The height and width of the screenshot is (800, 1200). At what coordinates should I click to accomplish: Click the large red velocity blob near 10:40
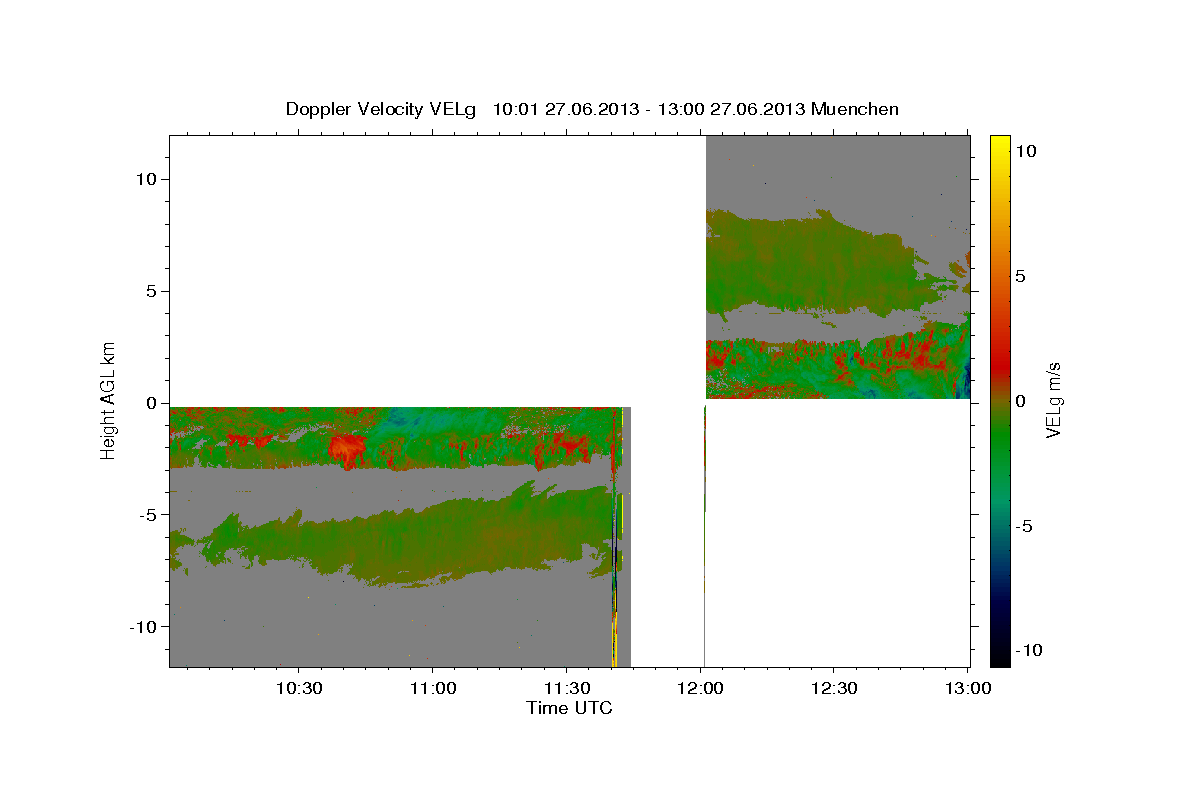pyautogui.click(x=347, y=448)
